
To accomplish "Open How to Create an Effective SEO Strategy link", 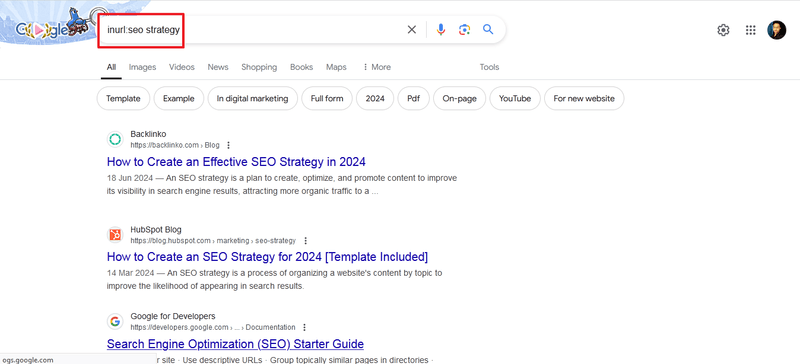I will point(236,162).
